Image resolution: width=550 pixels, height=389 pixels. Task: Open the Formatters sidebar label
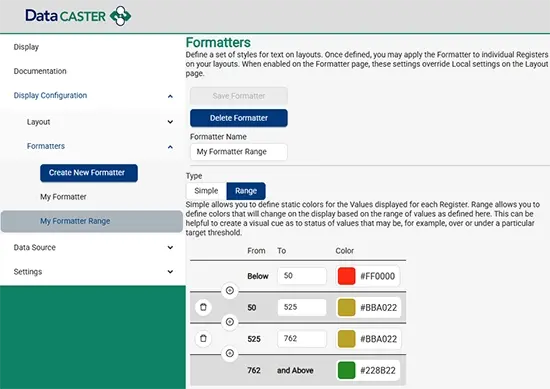46,146
